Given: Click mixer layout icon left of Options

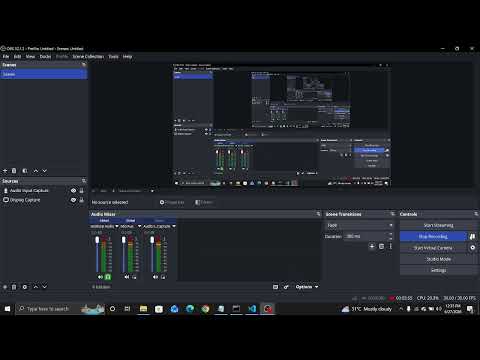Looking at the screenshot, I should point(275,287).
